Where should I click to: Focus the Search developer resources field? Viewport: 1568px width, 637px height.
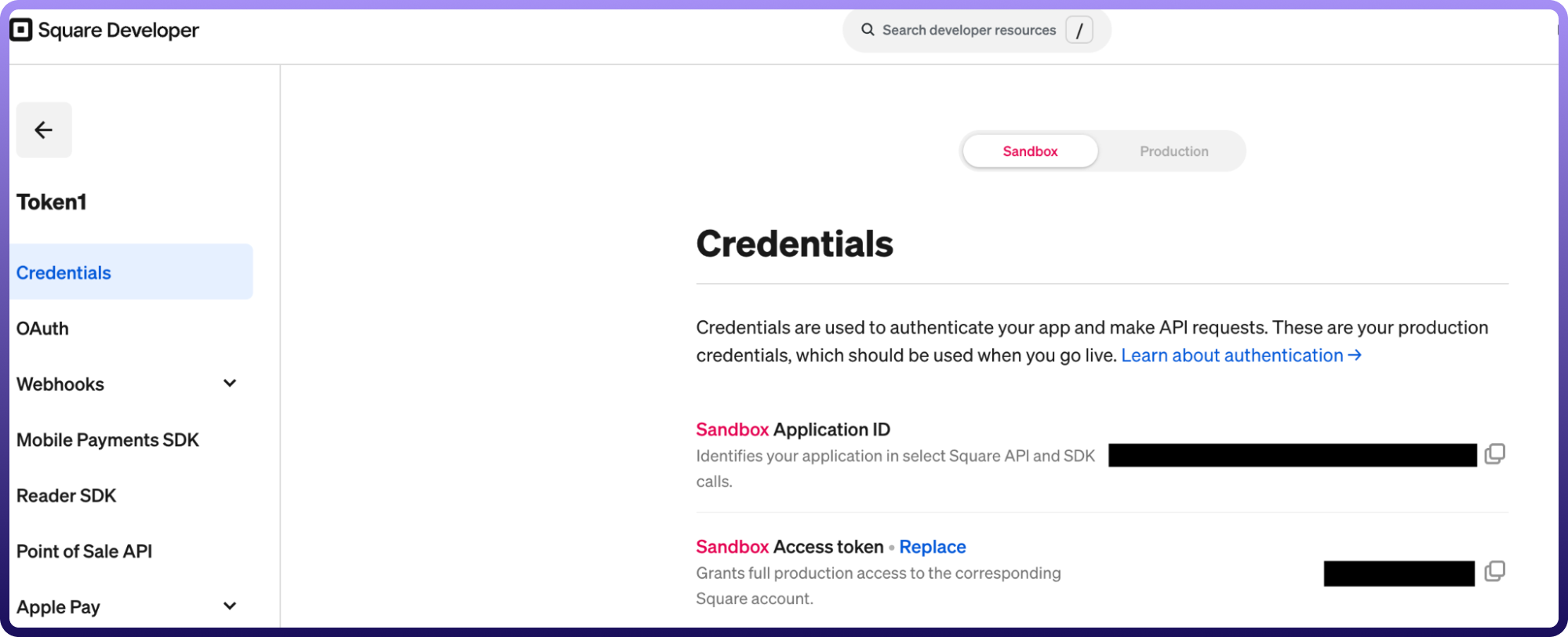point(969,31)
